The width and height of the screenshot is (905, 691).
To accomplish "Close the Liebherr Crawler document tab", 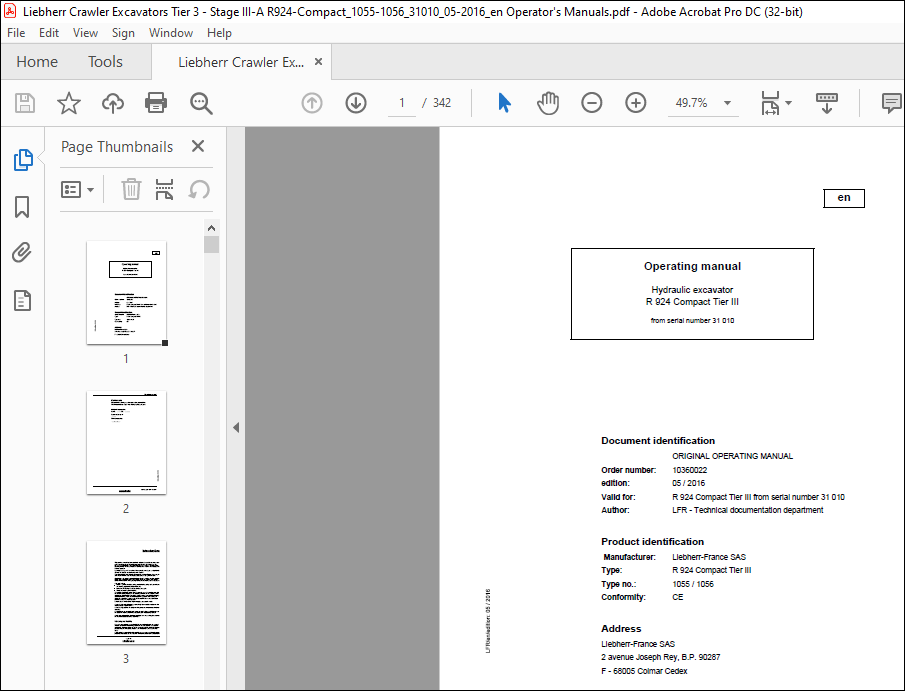I will coord(318,62).
